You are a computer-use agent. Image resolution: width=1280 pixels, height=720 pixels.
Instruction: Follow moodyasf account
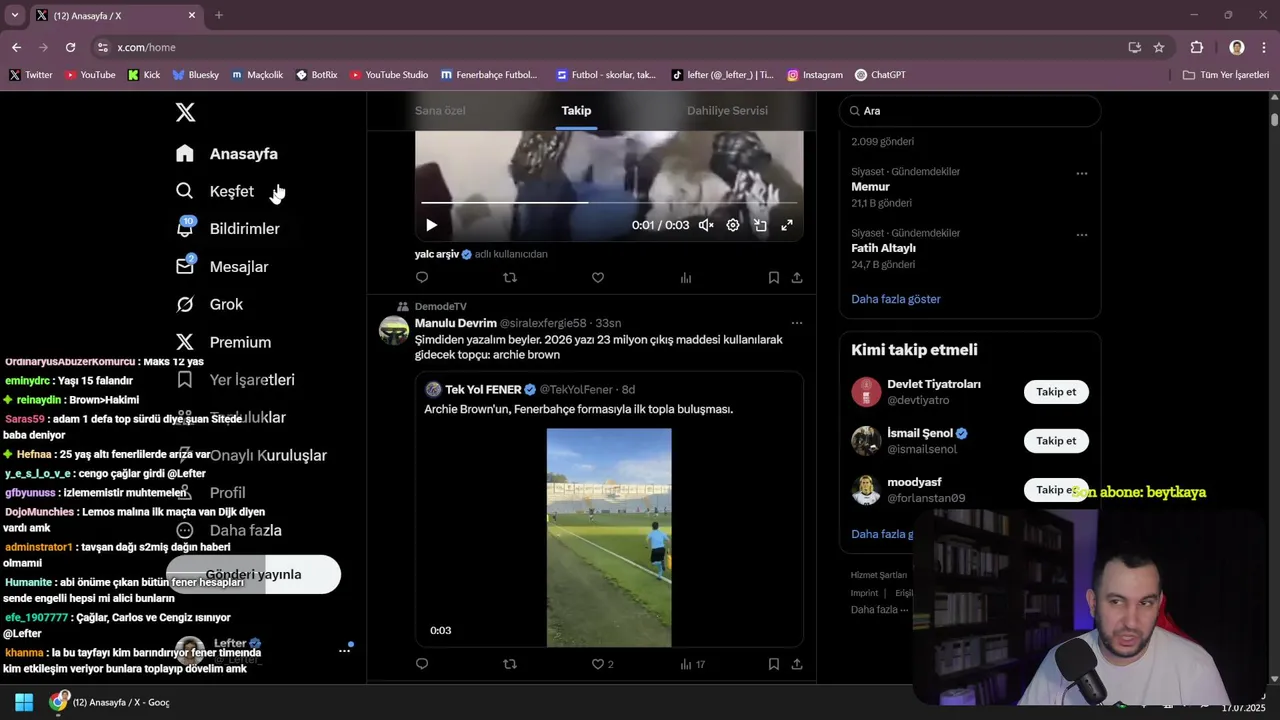click(x=1056, y=490)
